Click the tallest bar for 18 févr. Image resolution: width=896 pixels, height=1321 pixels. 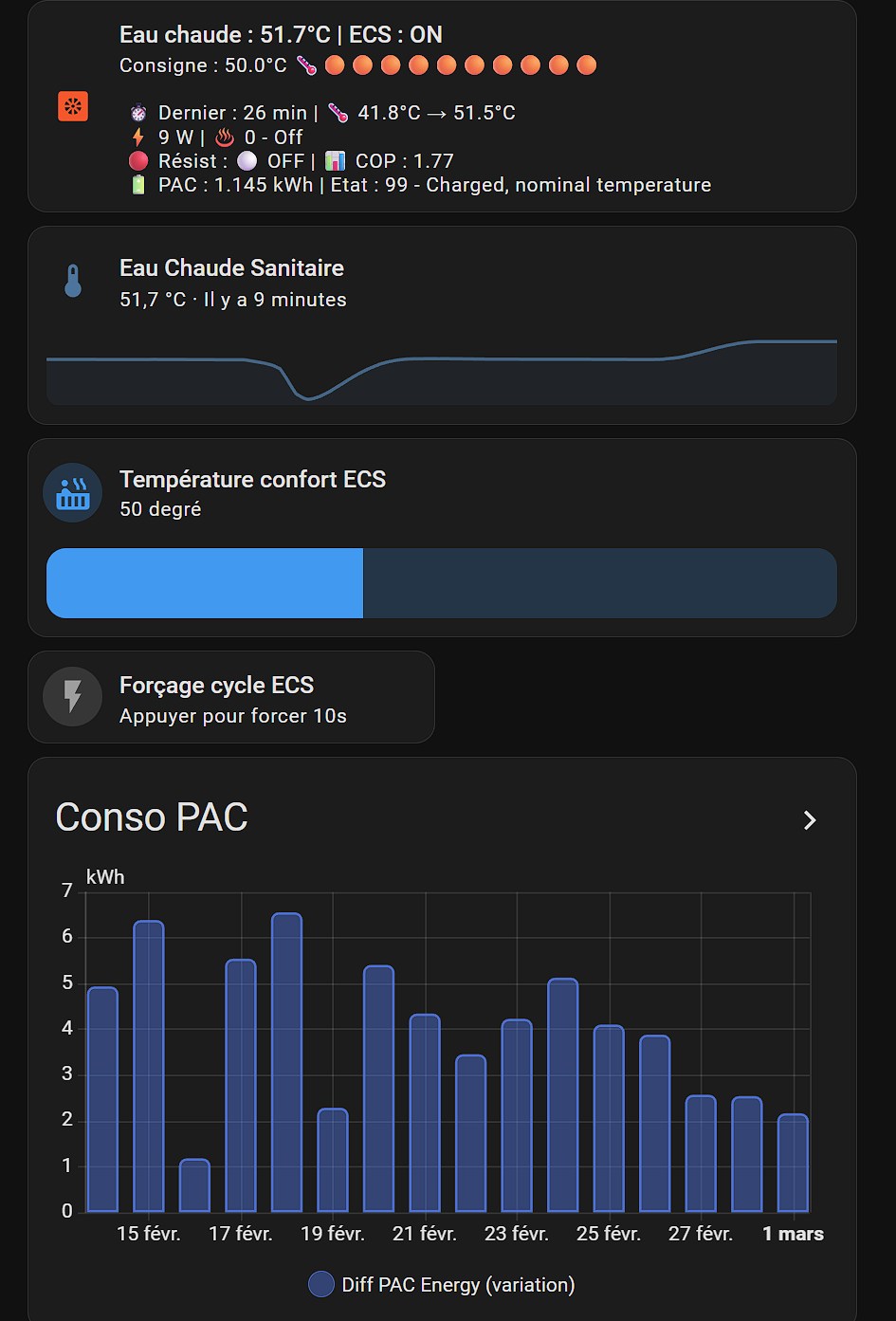click(x=287, y=1062)
